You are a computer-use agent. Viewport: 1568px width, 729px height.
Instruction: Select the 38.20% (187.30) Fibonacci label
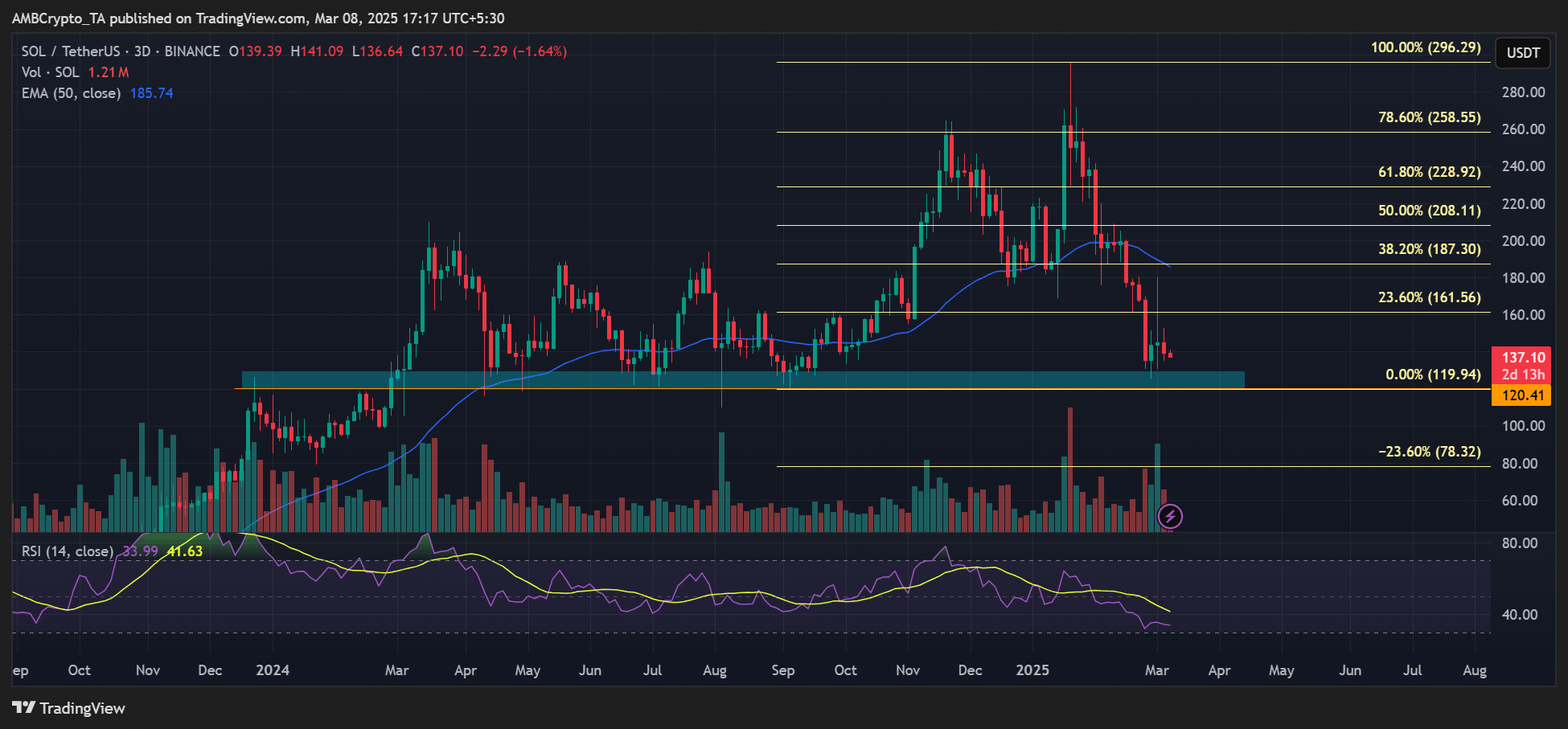click(x=1429, y=249)
